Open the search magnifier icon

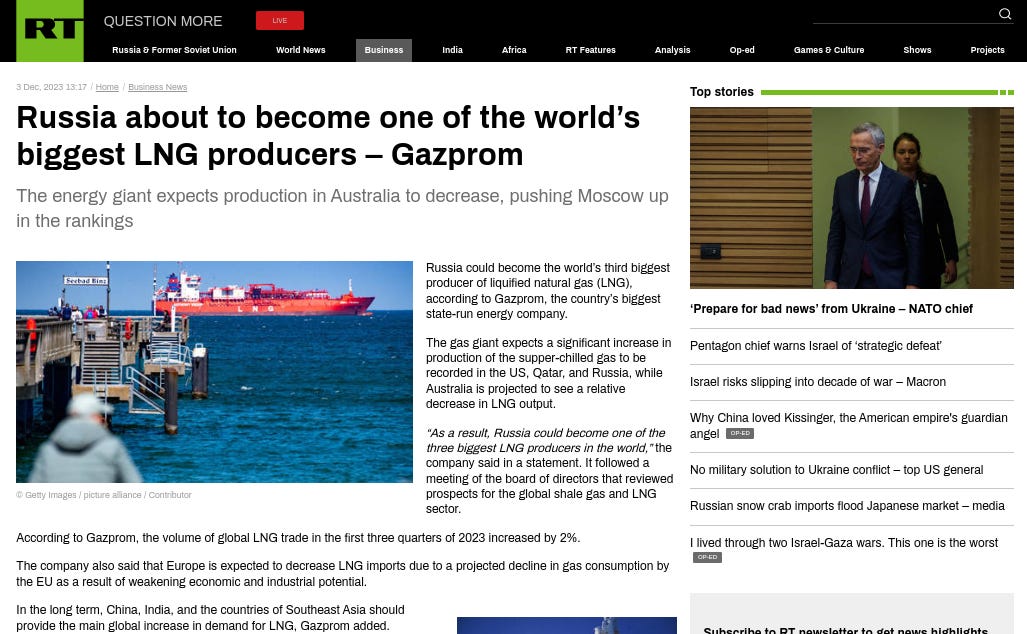point(1005,14)
